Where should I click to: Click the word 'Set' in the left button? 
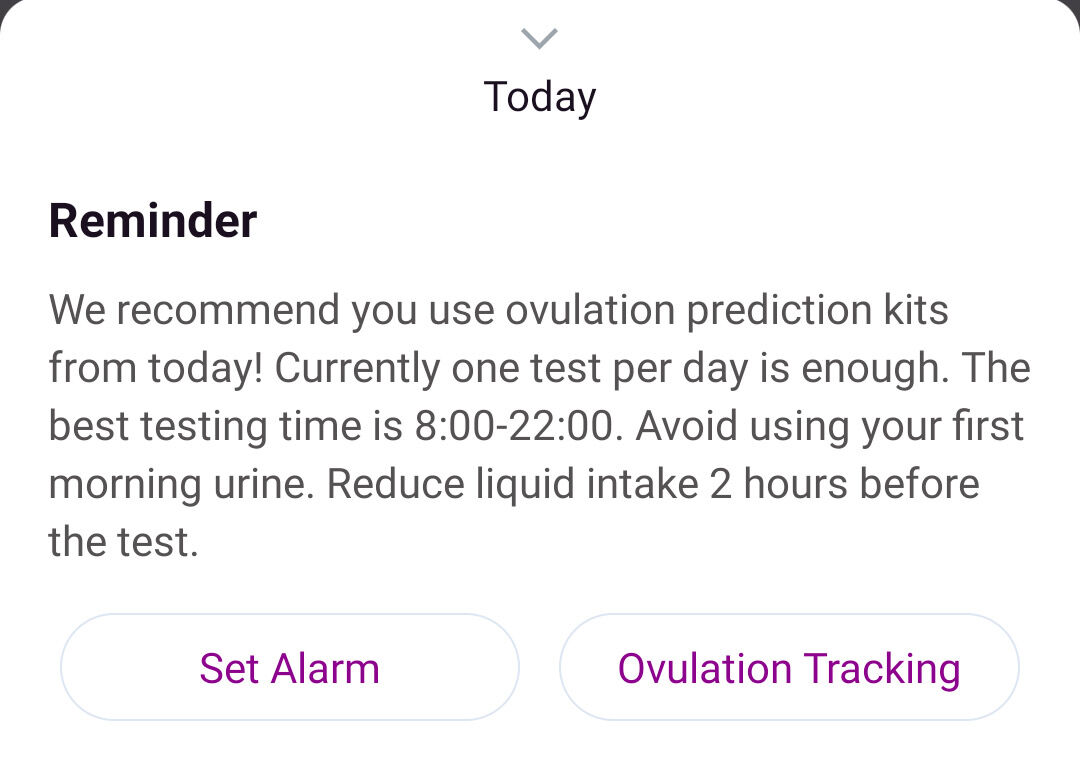[229, 669]
